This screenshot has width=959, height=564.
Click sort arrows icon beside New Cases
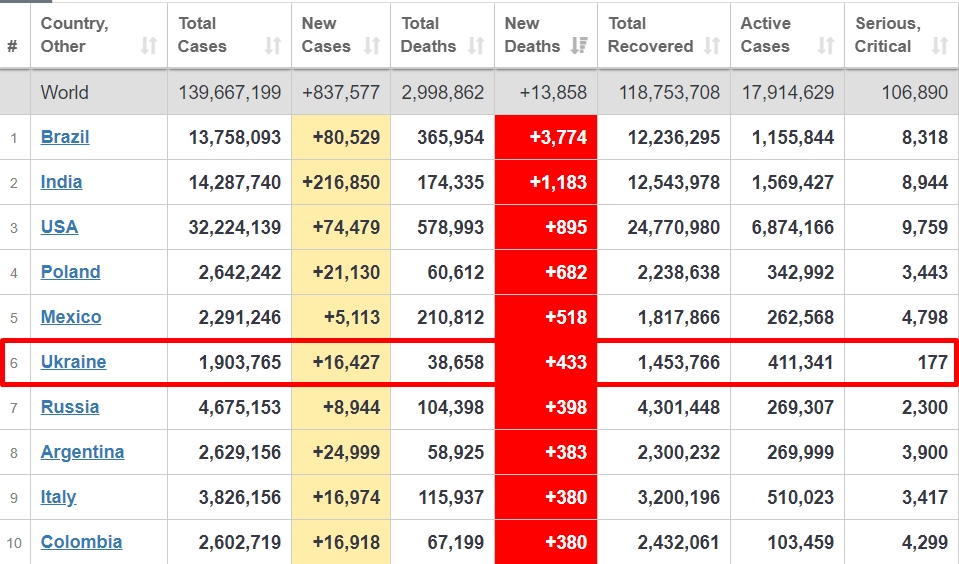click(x=372, y=46)
